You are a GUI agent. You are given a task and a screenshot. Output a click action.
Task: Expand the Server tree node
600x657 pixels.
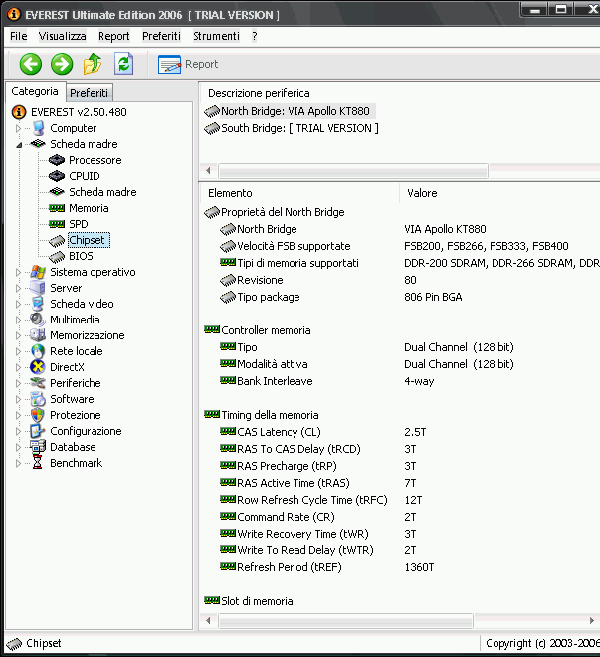point(18,288)
